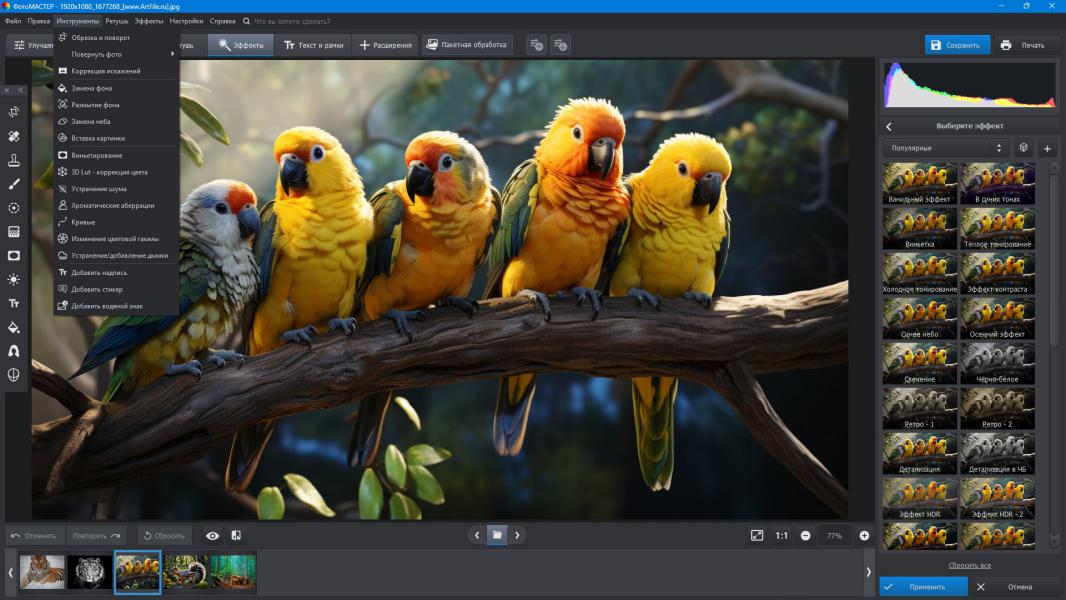Expand the Повернуть фото submenu
The height and width of the screenshot is (600, 1066).
[116, 54]
